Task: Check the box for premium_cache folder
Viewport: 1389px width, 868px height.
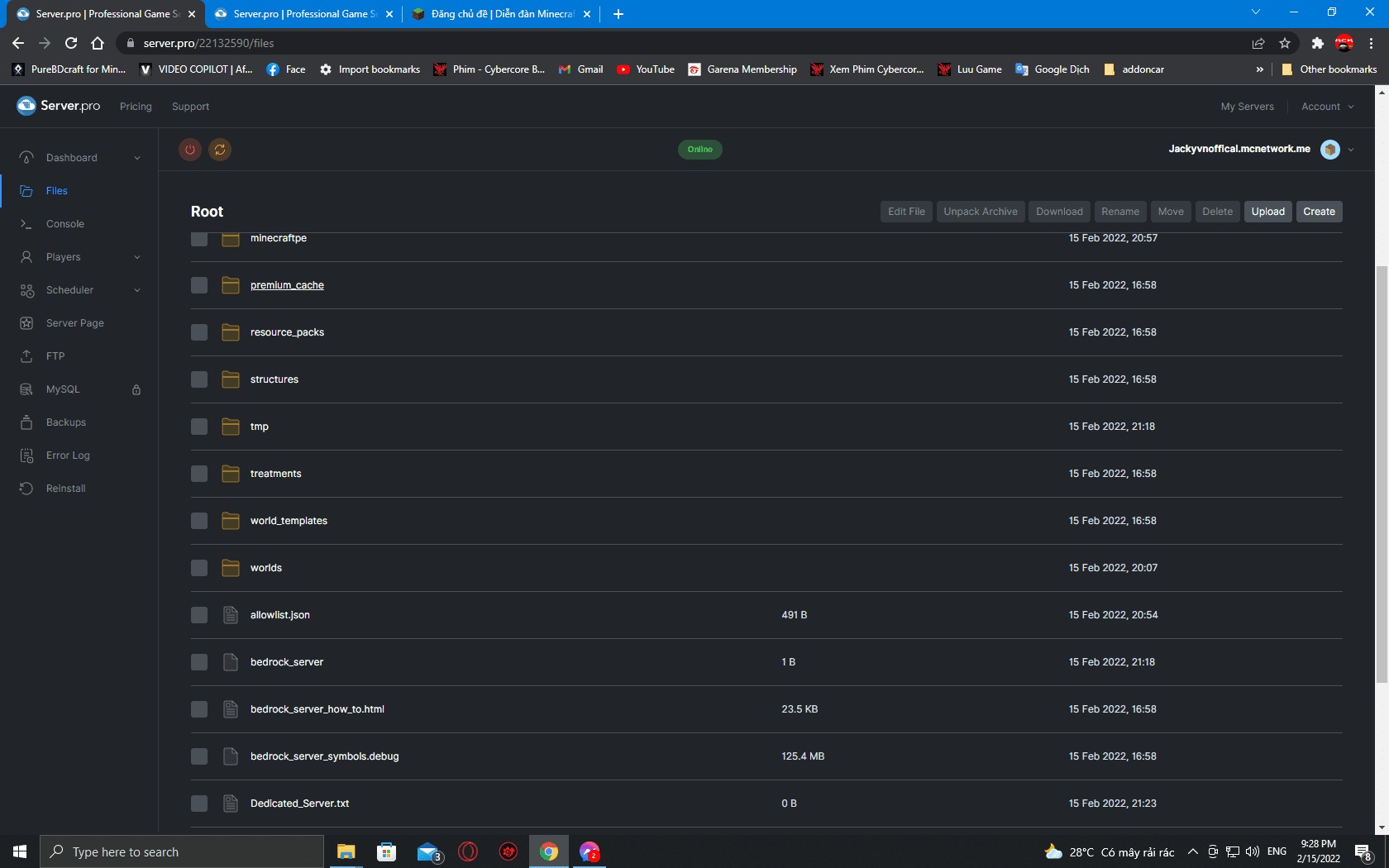Action: 199,285
